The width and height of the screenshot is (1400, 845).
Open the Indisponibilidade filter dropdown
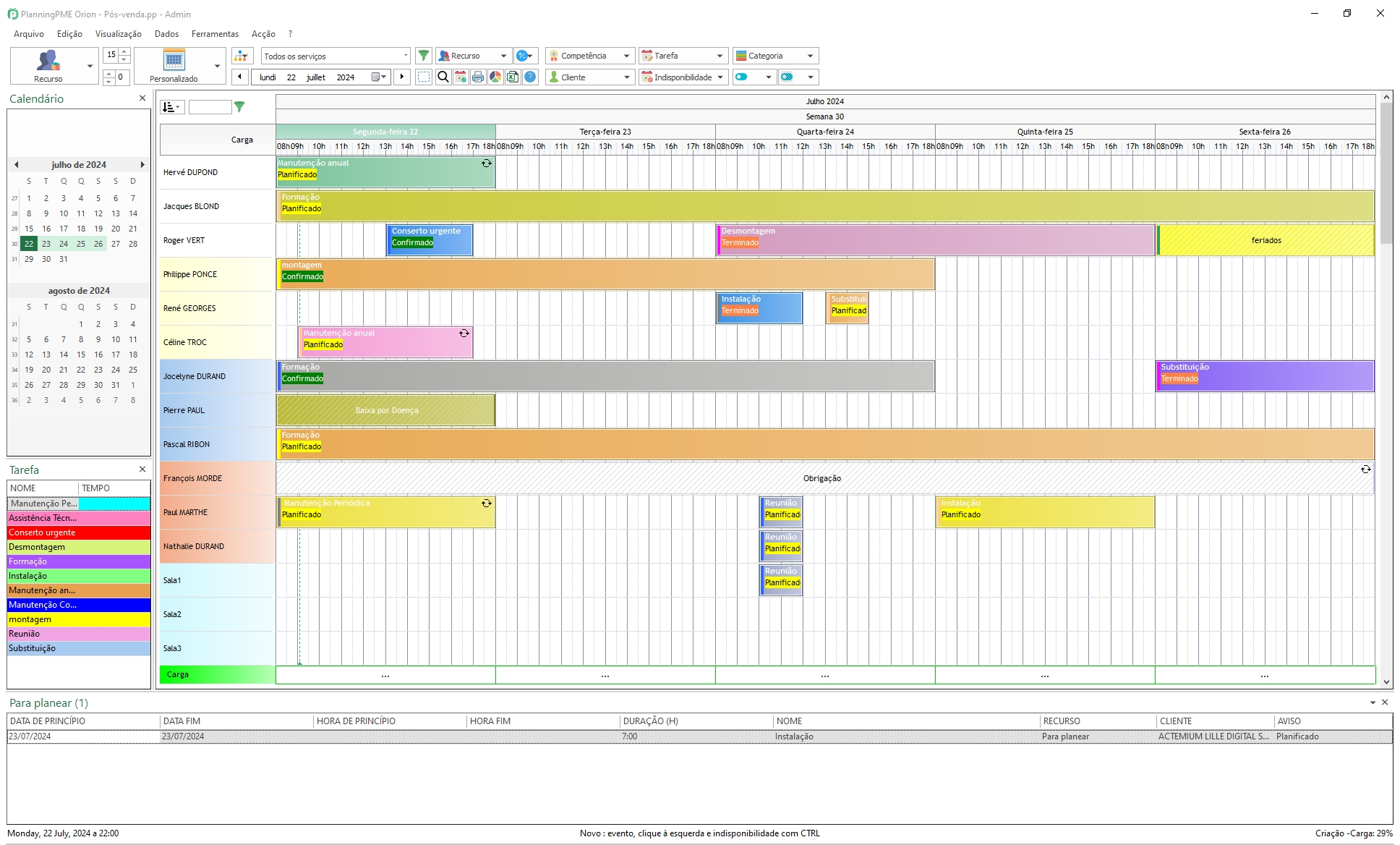pyautogui.click(x=683, y=77)
